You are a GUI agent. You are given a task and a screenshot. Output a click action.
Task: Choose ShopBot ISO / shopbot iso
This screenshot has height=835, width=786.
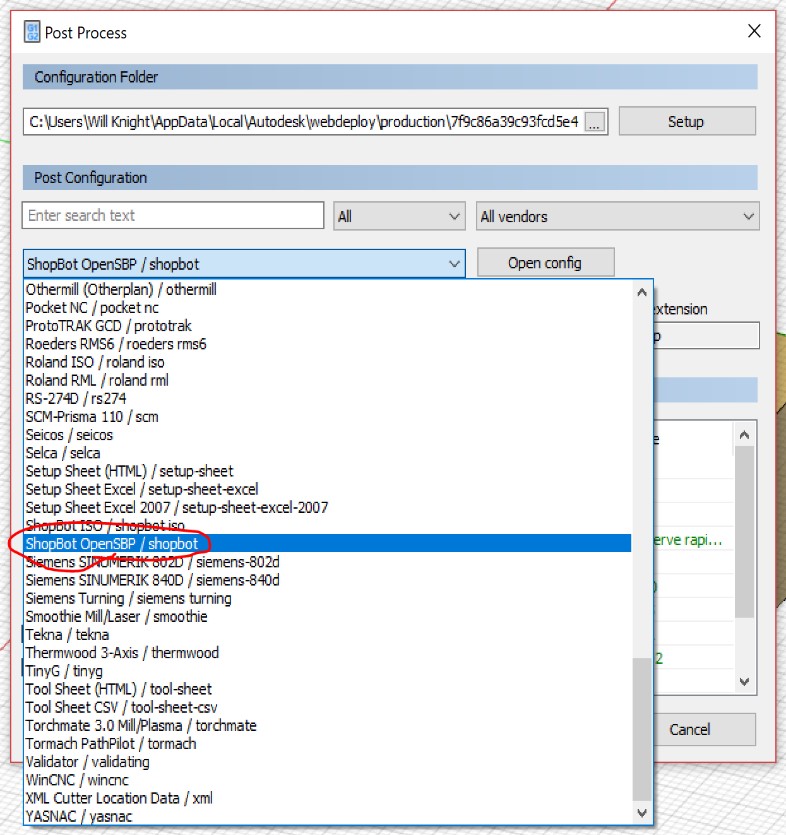(x=328, y=525)
